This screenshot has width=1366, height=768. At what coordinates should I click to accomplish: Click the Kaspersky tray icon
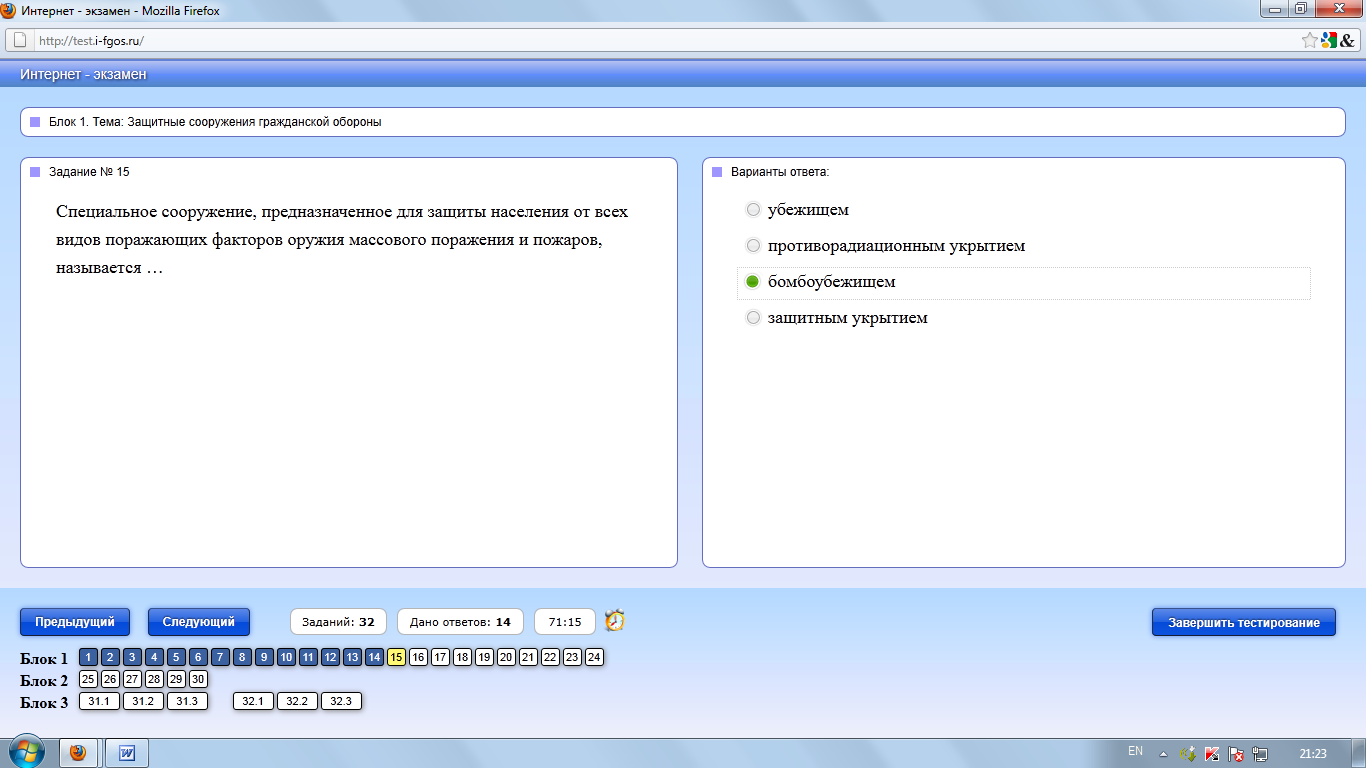tap(1211, 753)
